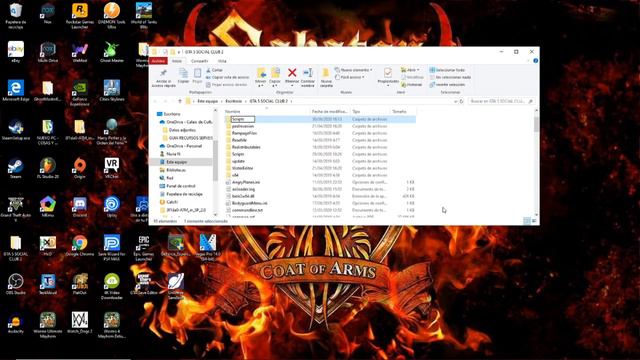Select the update folder row
This screenshot has width=640, height=360.
click(320, 161)
